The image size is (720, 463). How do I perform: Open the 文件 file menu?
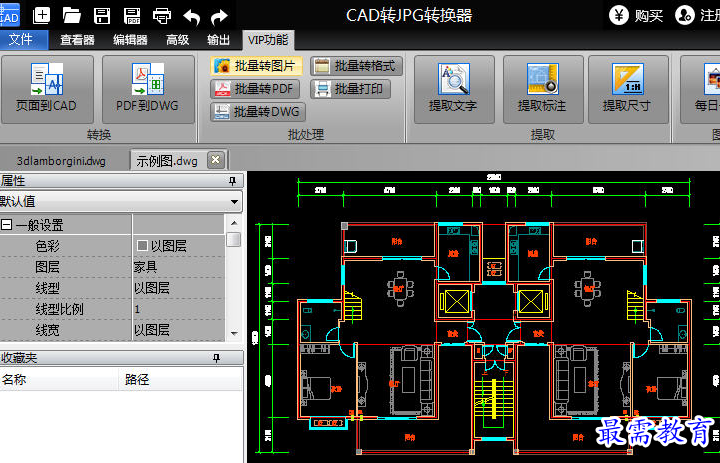pos(20,40)
